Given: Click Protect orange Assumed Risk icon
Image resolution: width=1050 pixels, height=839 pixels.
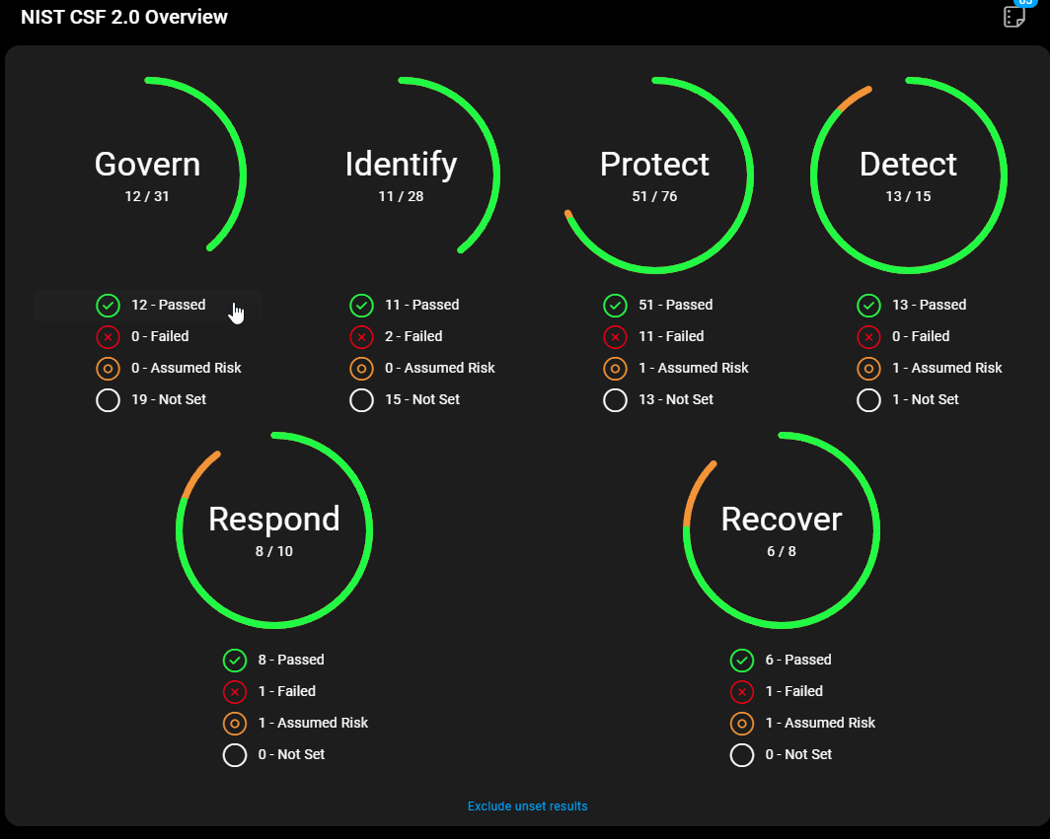Looking at the screenshot, I should (615, 369).
